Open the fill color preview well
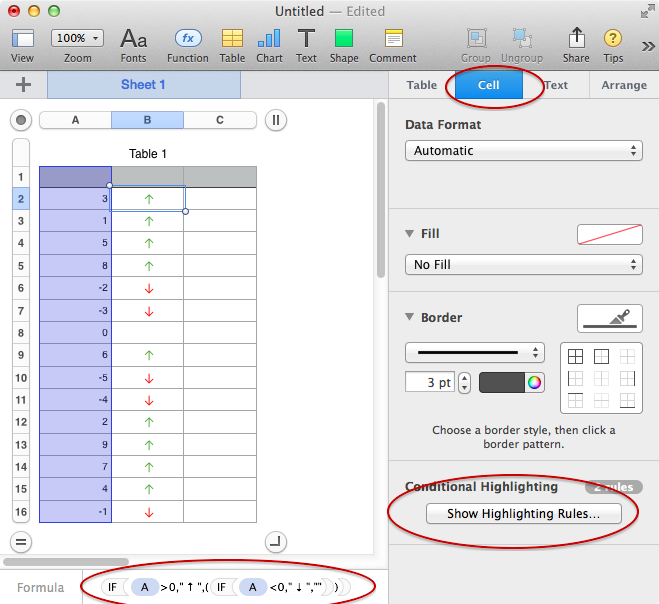The width and height of the screenshot is (659, 604). pos(610,234)
